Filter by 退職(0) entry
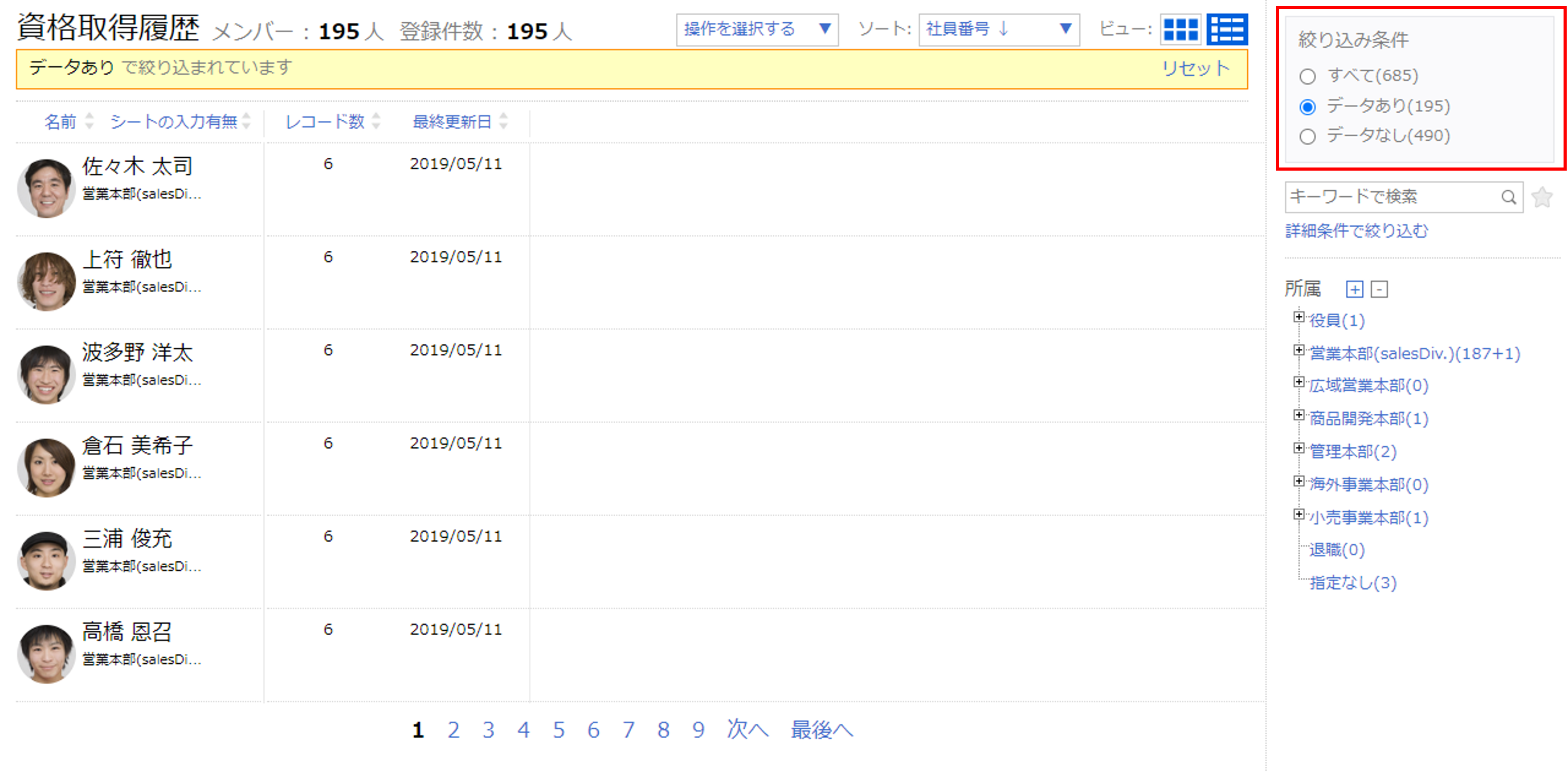The height and width of the screenshot is (772, 1568). pos(1337,550)
